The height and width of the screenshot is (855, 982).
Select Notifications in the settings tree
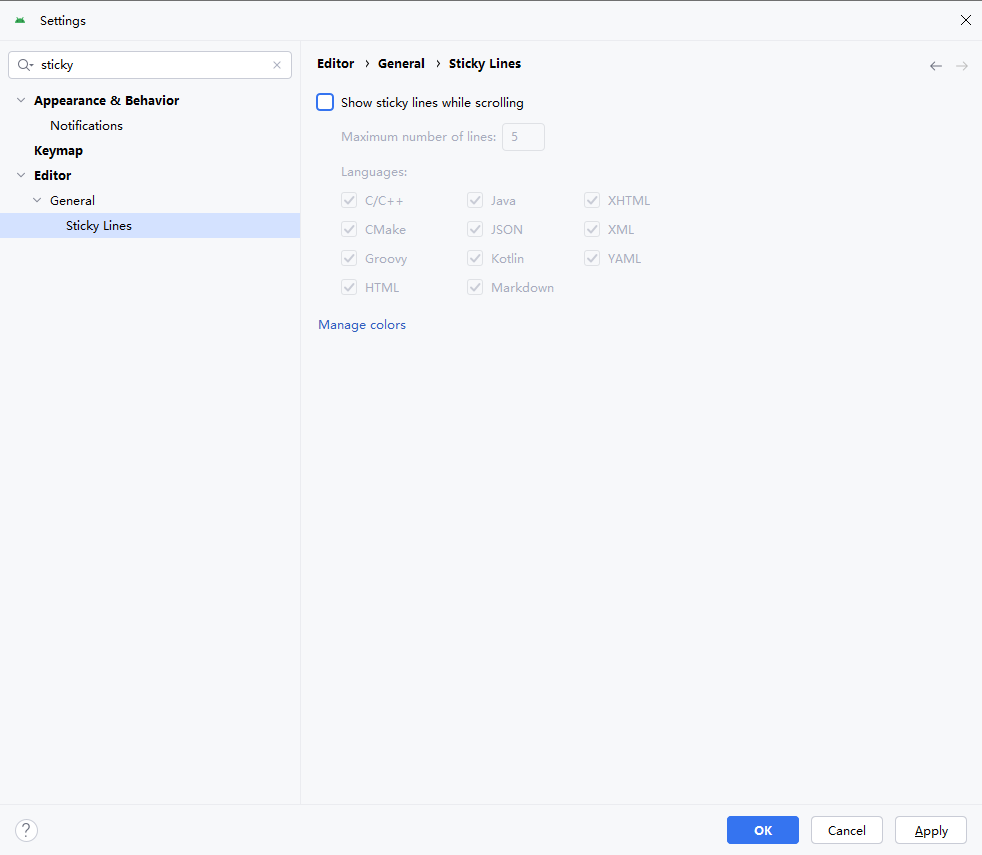(86, 125)
